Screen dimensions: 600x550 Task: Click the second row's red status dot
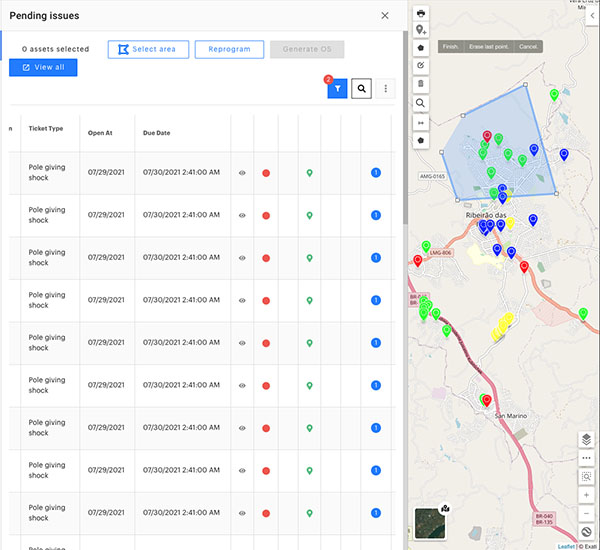[x=266, y=215]
